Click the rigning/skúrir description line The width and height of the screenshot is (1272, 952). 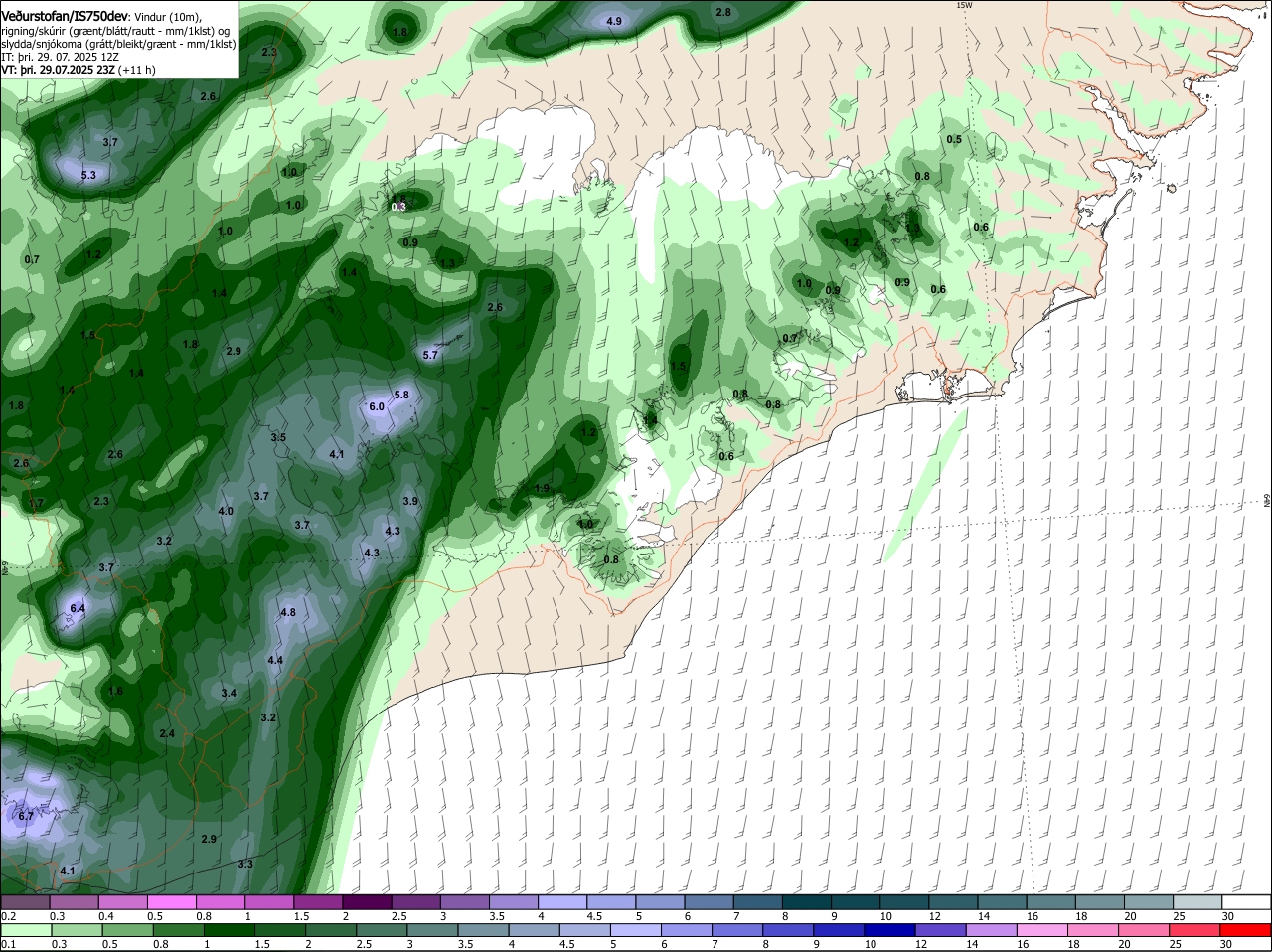(116, 30)
